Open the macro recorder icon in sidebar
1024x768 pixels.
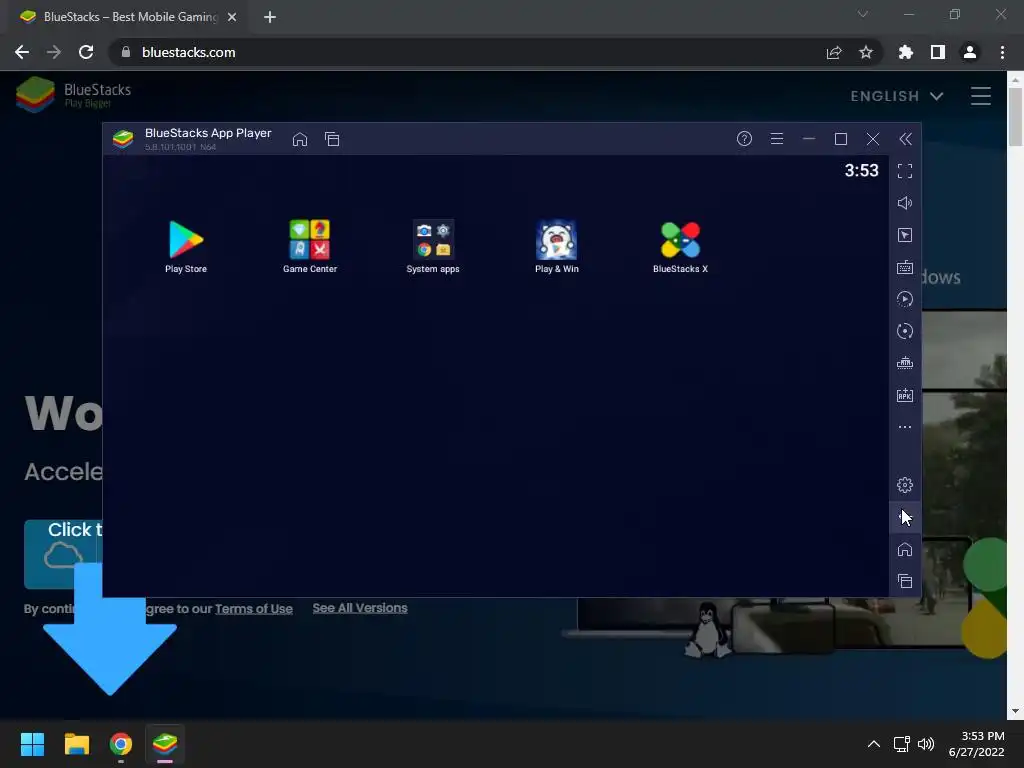(904, 299)
